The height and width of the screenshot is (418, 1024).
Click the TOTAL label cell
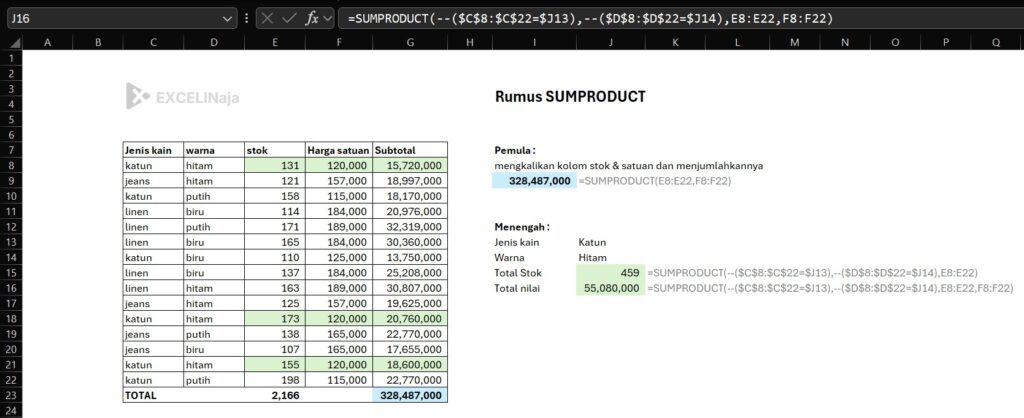(x=153, y=395)
